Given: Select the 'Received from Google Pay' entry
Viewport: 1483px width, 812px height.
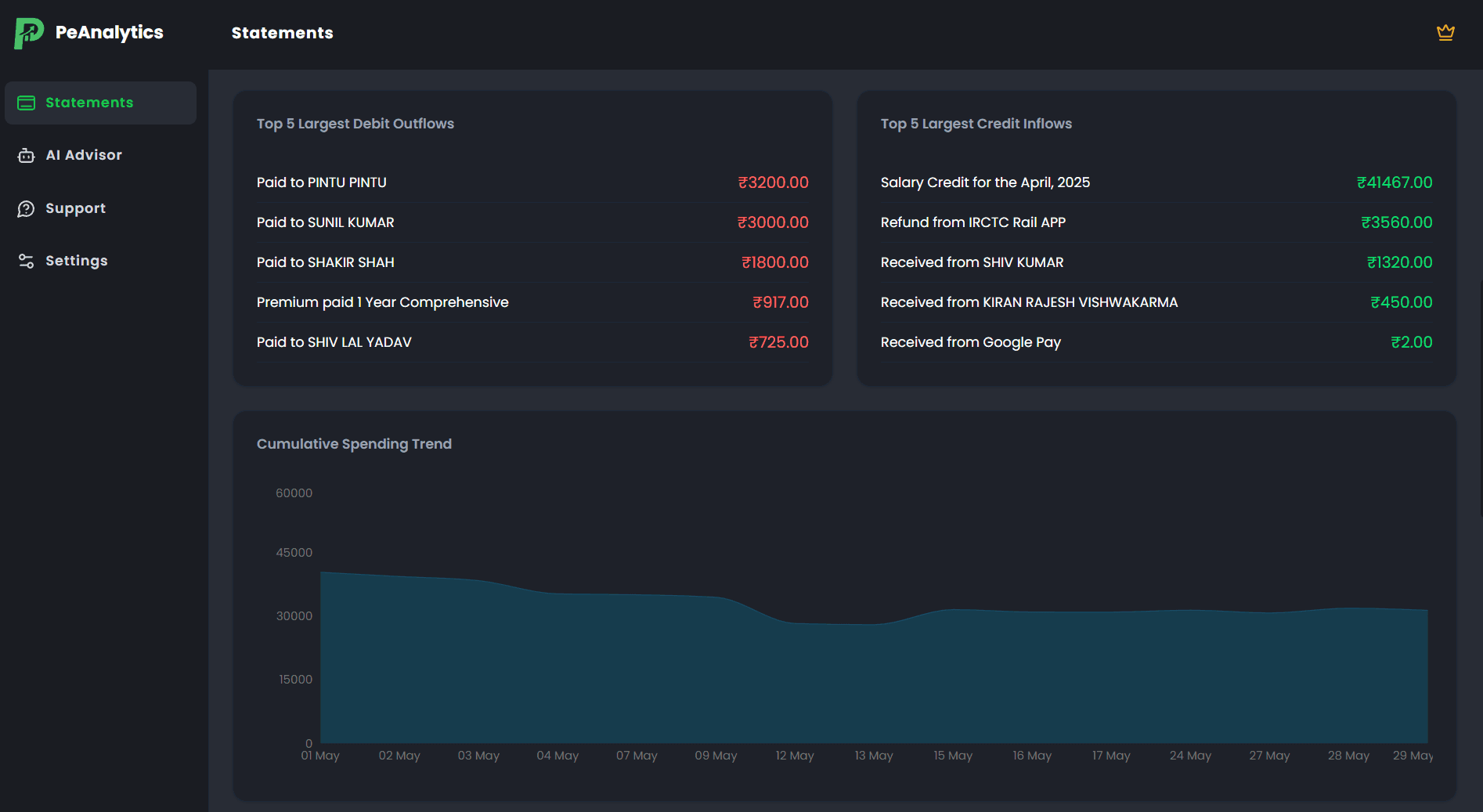Looking at the screenshot, I should pos(1156,342).
